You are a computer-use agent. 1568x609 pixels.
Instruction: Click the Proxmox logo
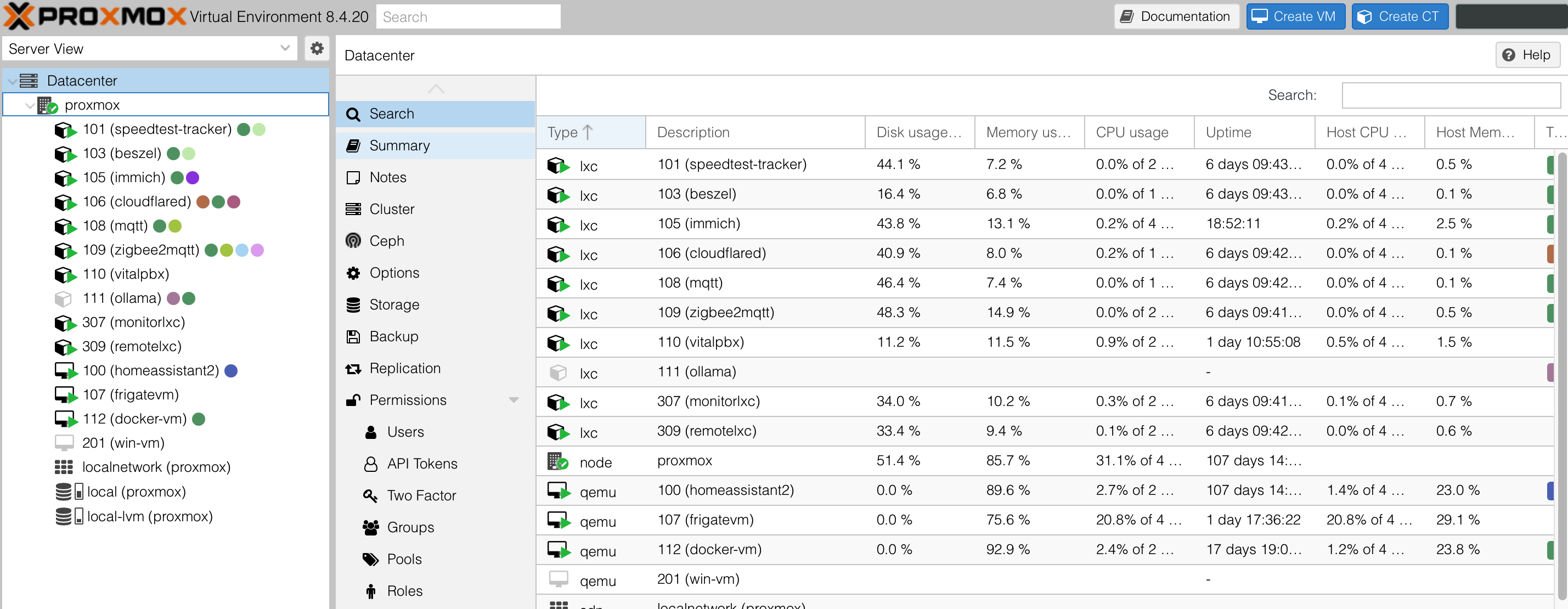[x=95, y=16]
